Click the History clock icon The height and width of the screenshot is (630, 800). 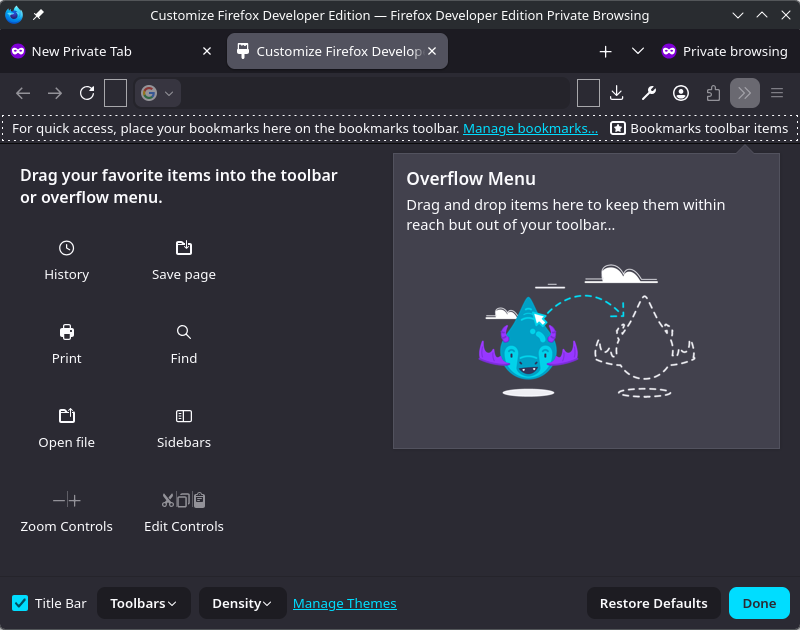pos(66,248)
